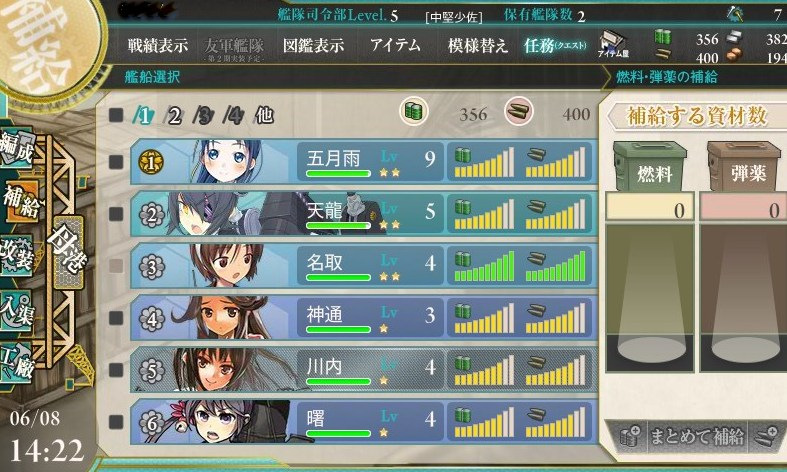
Task: Tick the checkbox beside 五月雨
Action: point(116,162)
